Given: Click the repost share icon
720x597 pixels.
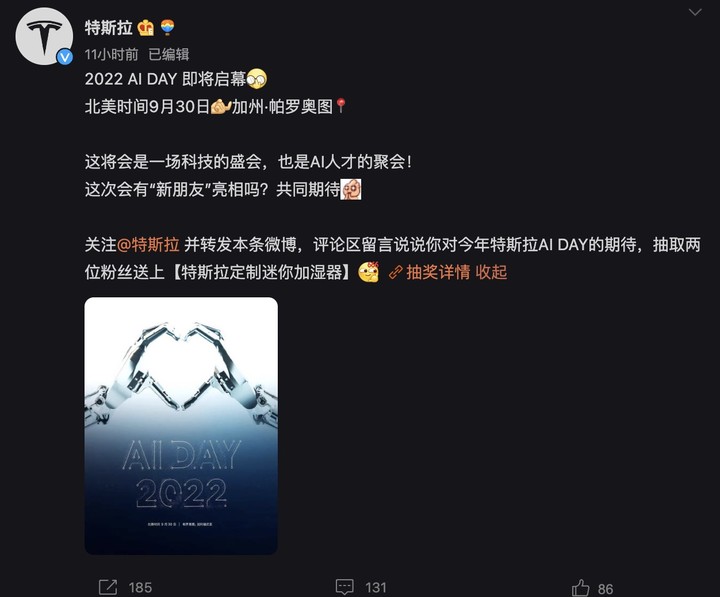Looking at the screenshot, I should pyautogui.click(x=108, y=587).
